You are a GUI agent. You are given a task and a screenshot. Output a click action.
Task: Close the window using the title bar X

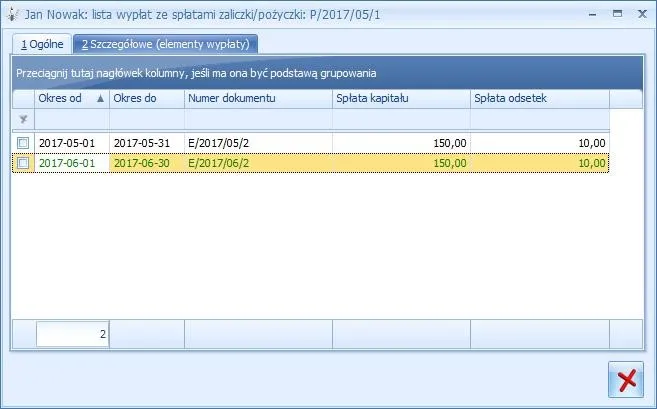pos(641,14)
